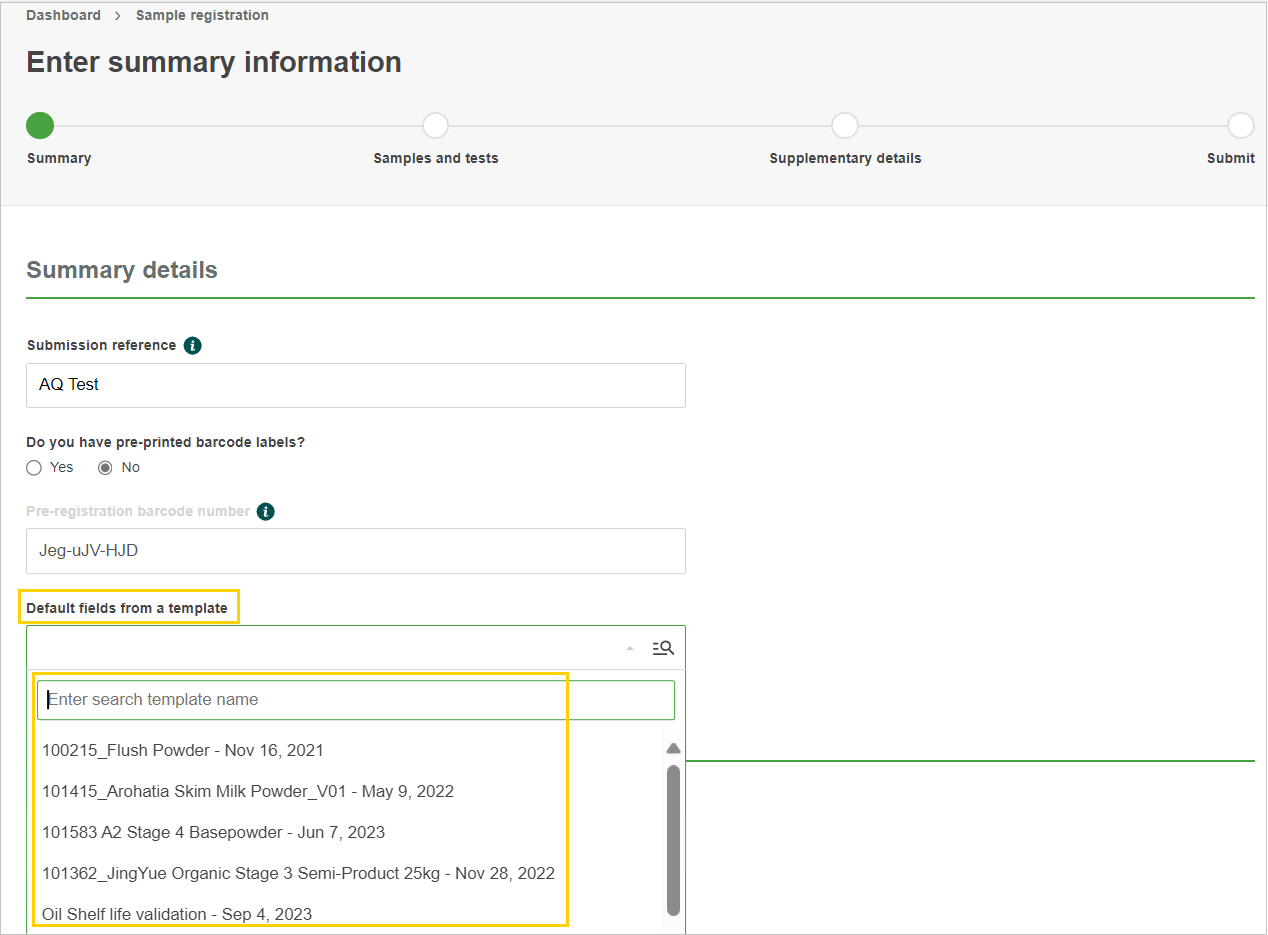Focus the search template name box
This screenshot has width=1268, height=935.
pos(356,700)
